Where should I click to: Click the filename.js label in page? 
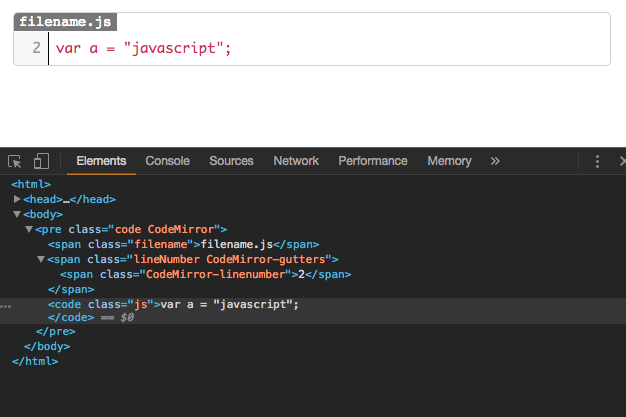(x=65, y=22)
